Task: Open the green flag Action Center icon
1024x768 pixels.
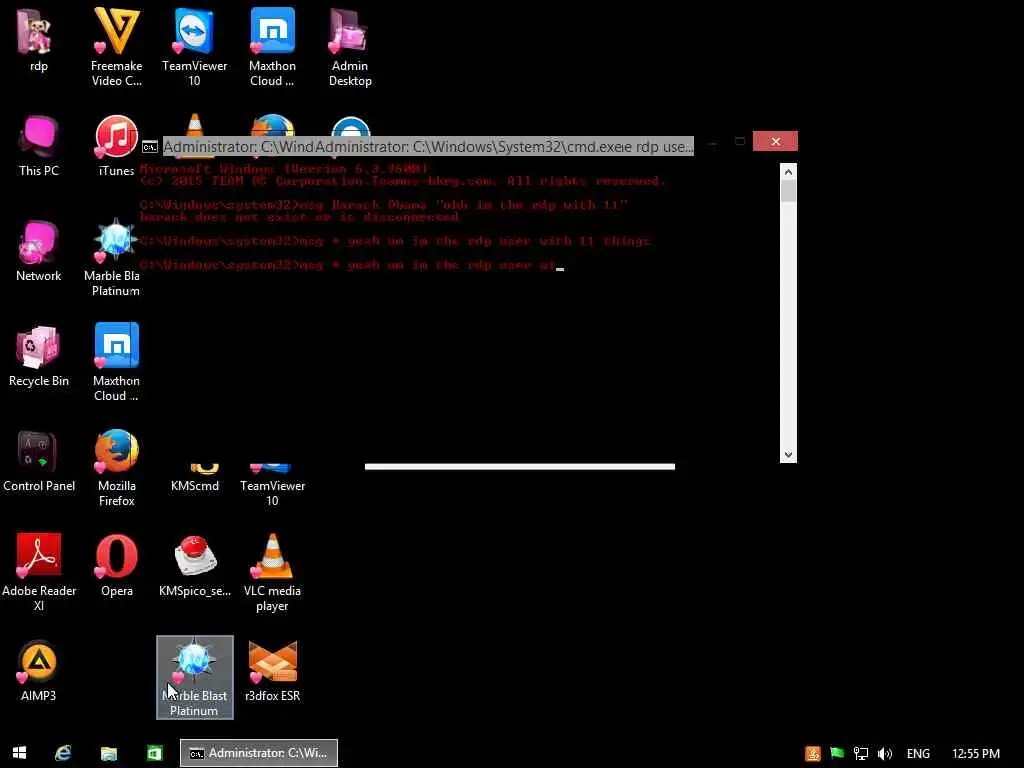Action: point(837,754)
